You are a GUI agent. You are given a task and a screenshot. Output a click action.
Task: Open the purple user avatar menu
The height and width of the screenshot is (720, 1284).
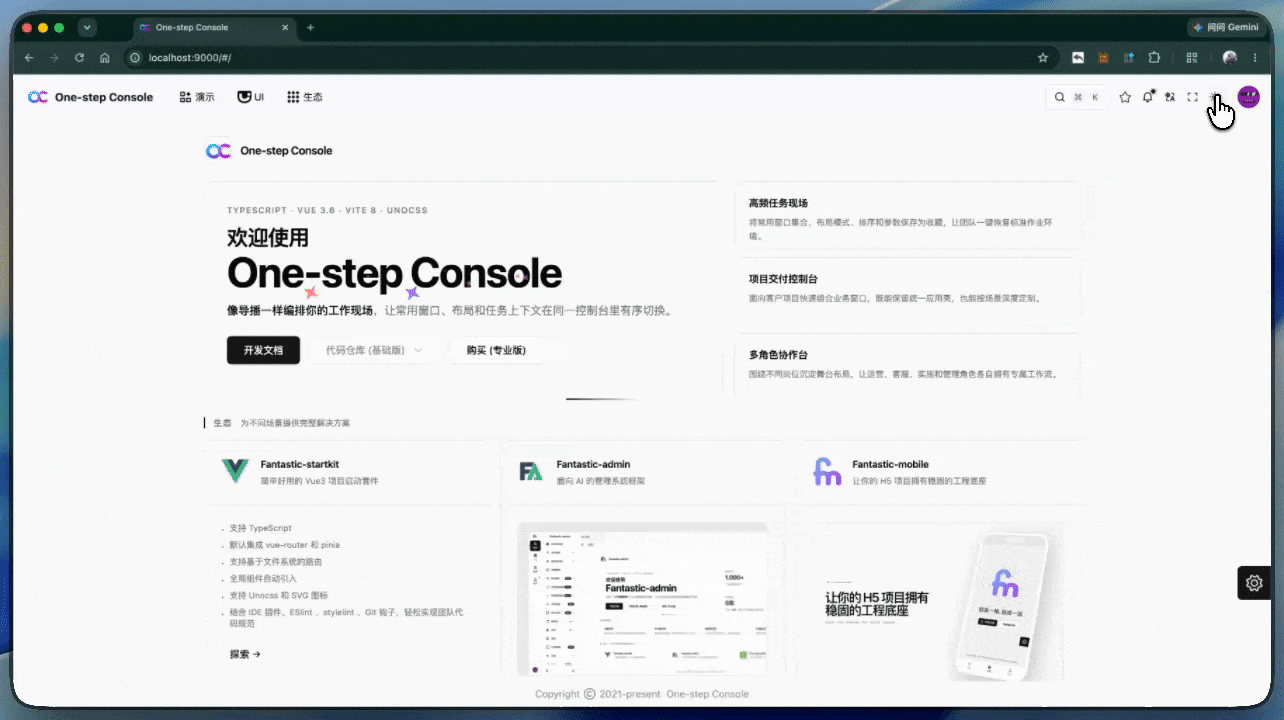(x=1248, y=97)
